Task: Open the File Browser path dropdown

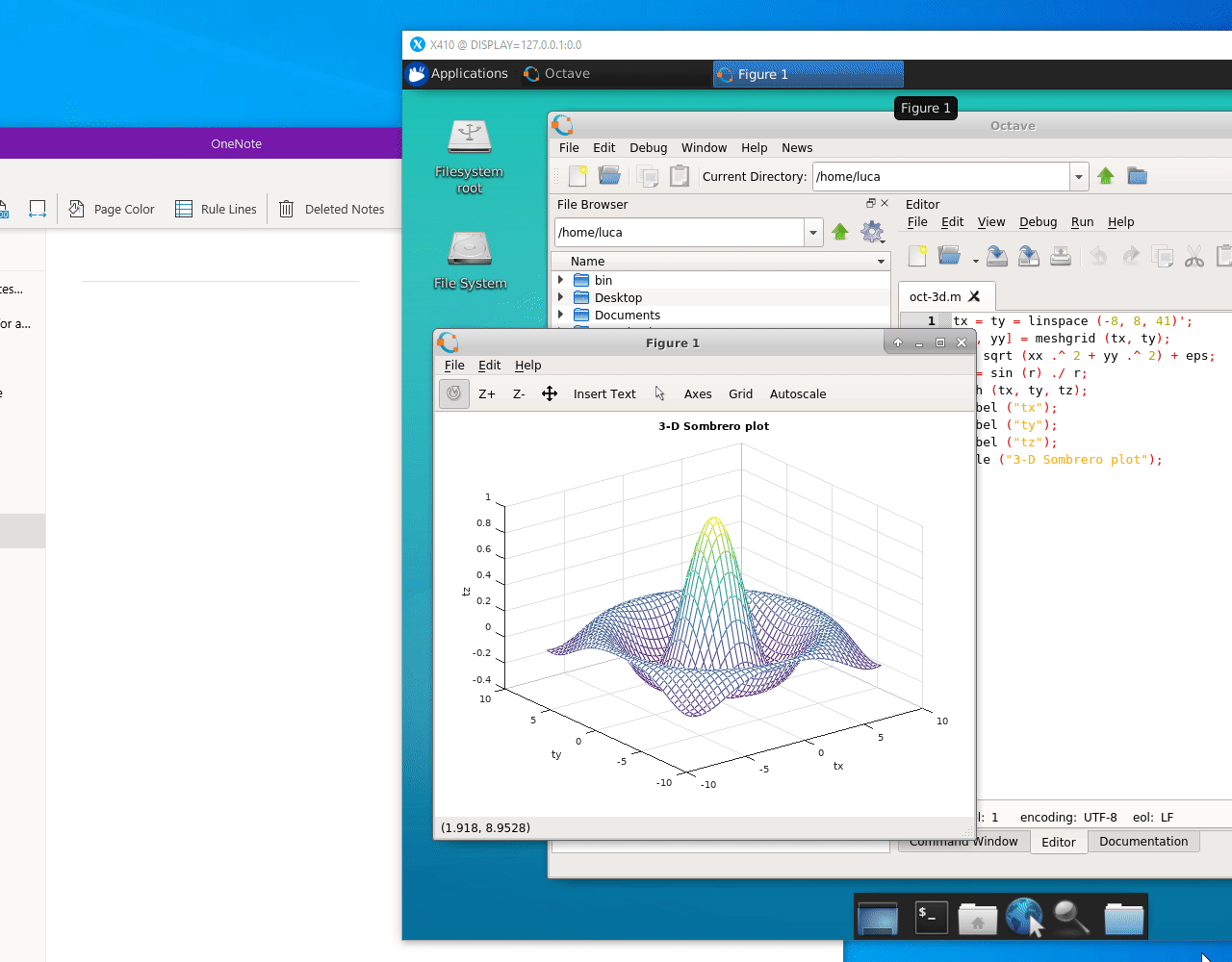Action: point(814,233)
